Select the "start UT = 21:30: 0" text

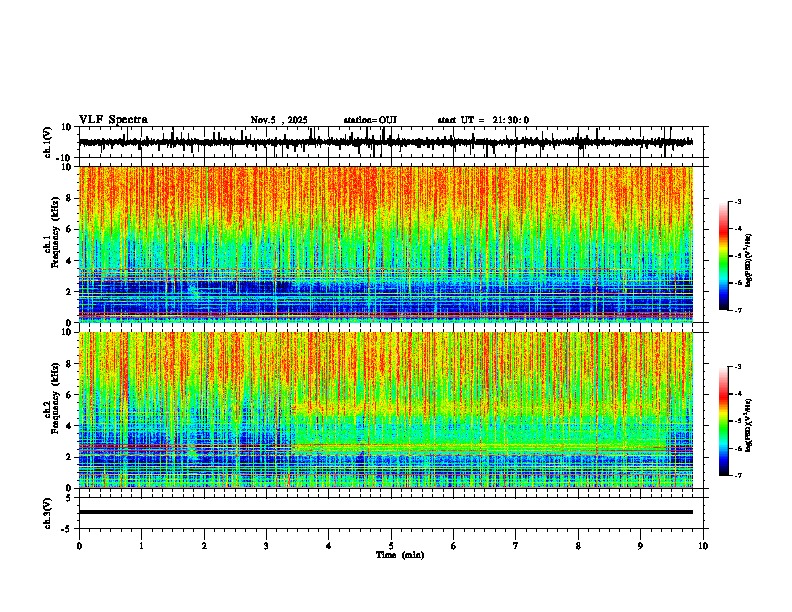(483, 120)
